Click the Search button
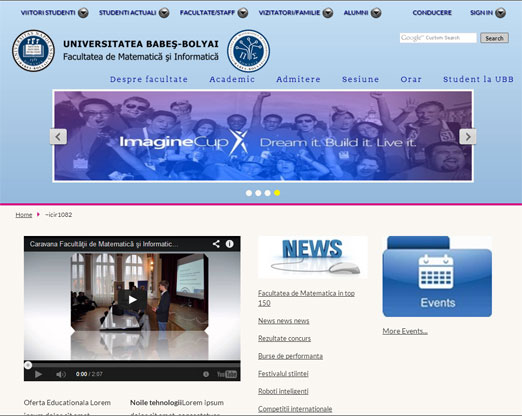Screen dimensions: 522x416 [494, 38]
